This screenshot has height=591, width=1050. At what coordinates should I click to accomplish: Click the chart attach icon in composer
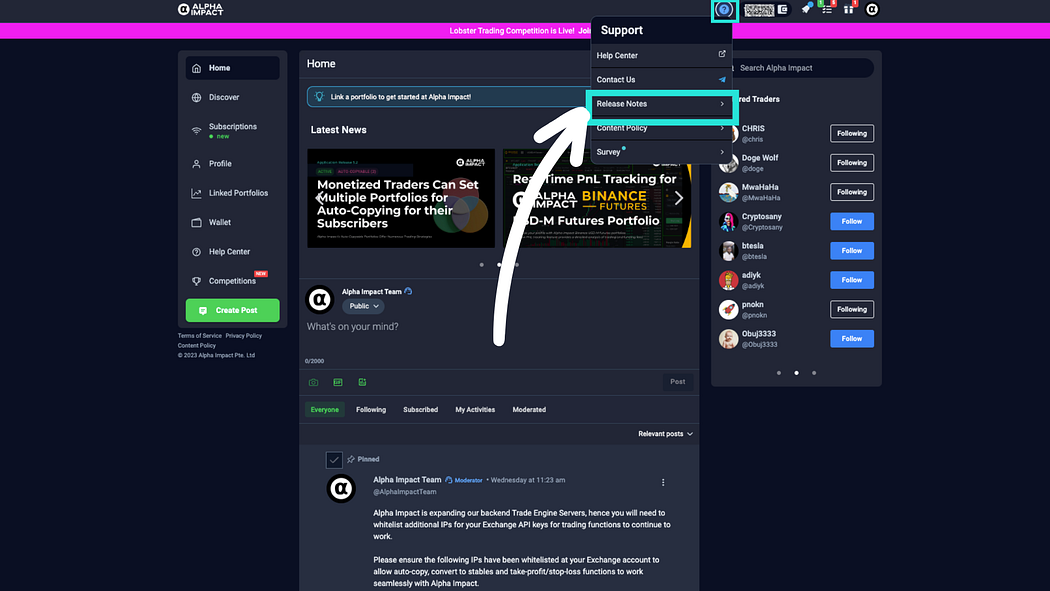362,382
